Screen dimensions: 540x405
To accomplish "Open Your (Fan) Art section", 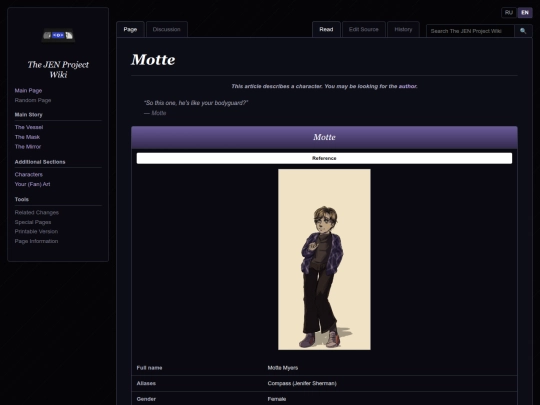I will [x=32, y=184].
